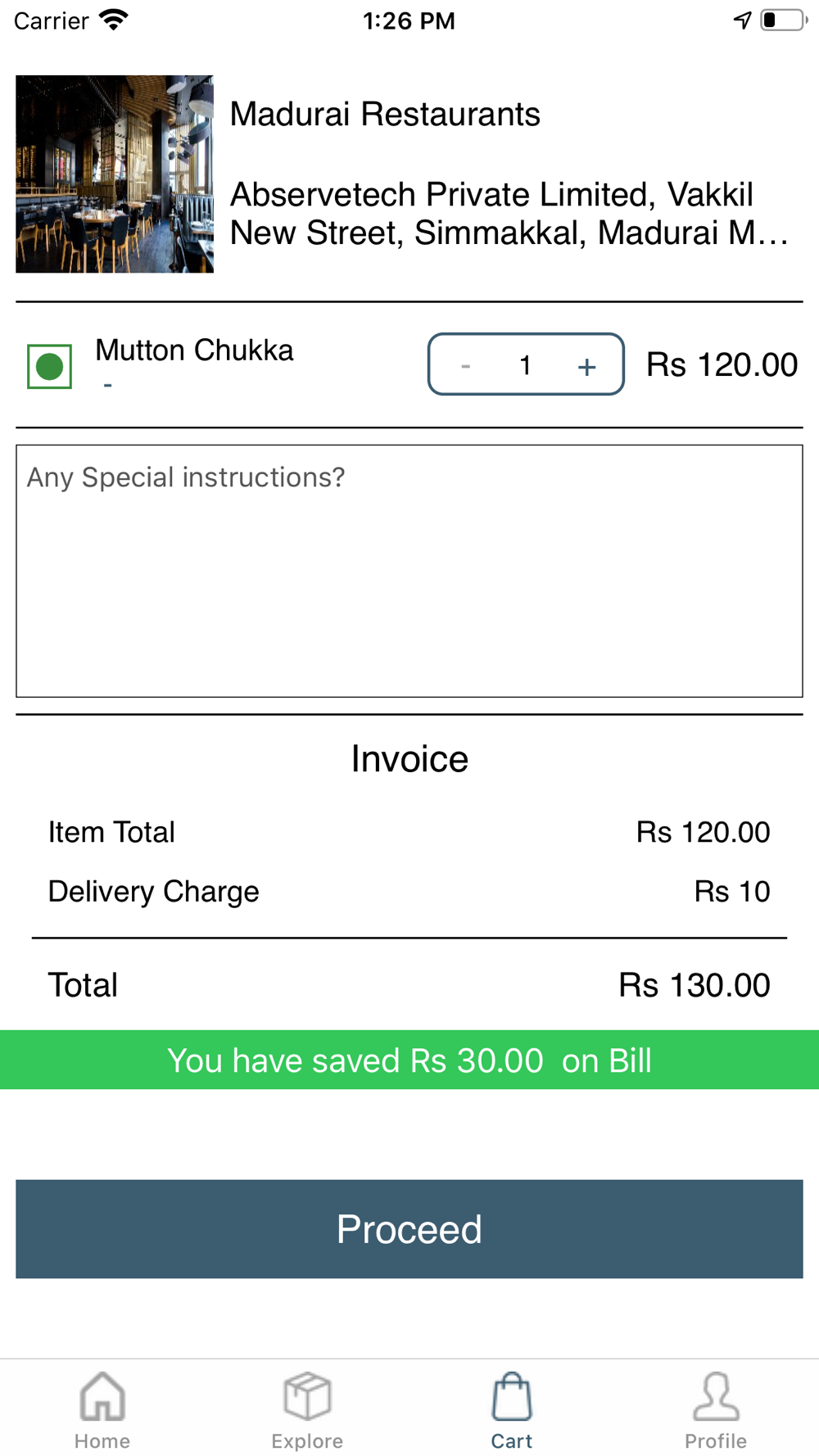Tap the Wi-Fi status bar icon
The image size is (819, 1456).
pyautogui.click(x=114, y=20)
